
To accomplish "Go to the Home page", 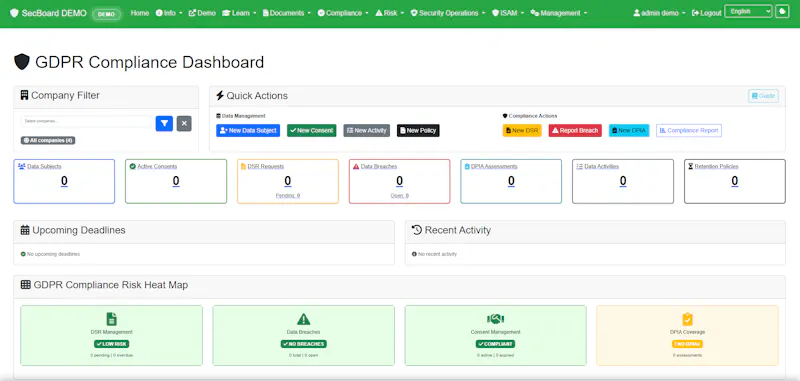I will [x=140, y=13].
